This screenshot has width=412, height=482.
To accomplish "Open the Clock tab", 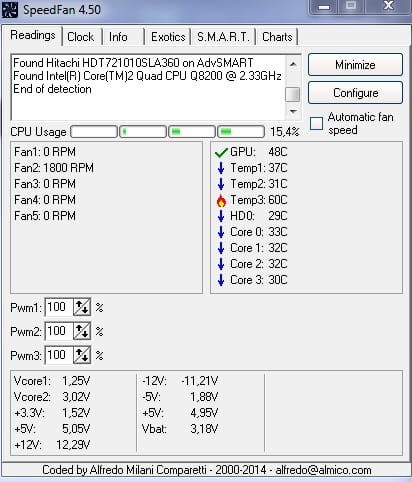I will [81, 37].
